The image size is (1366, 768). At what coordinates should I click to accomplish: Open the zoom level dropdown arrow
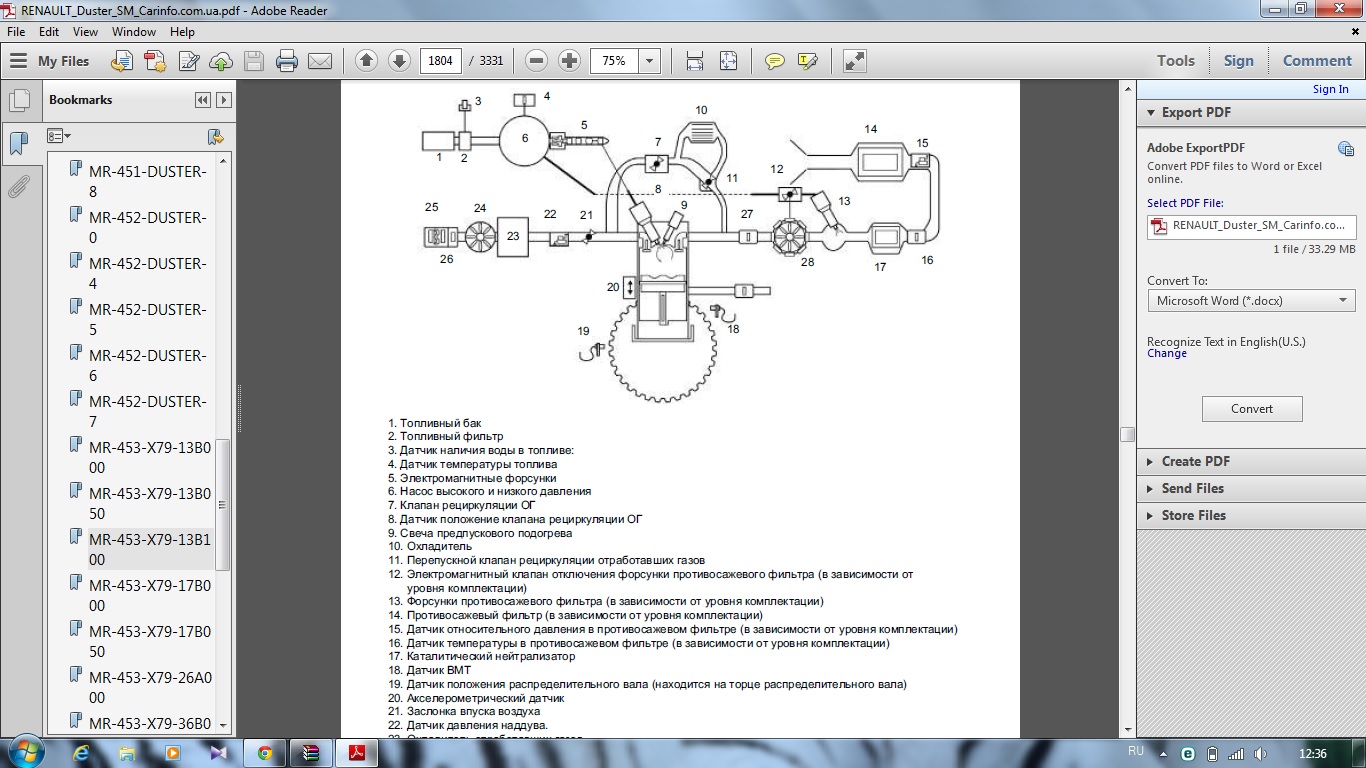click(x=650, y=61)
